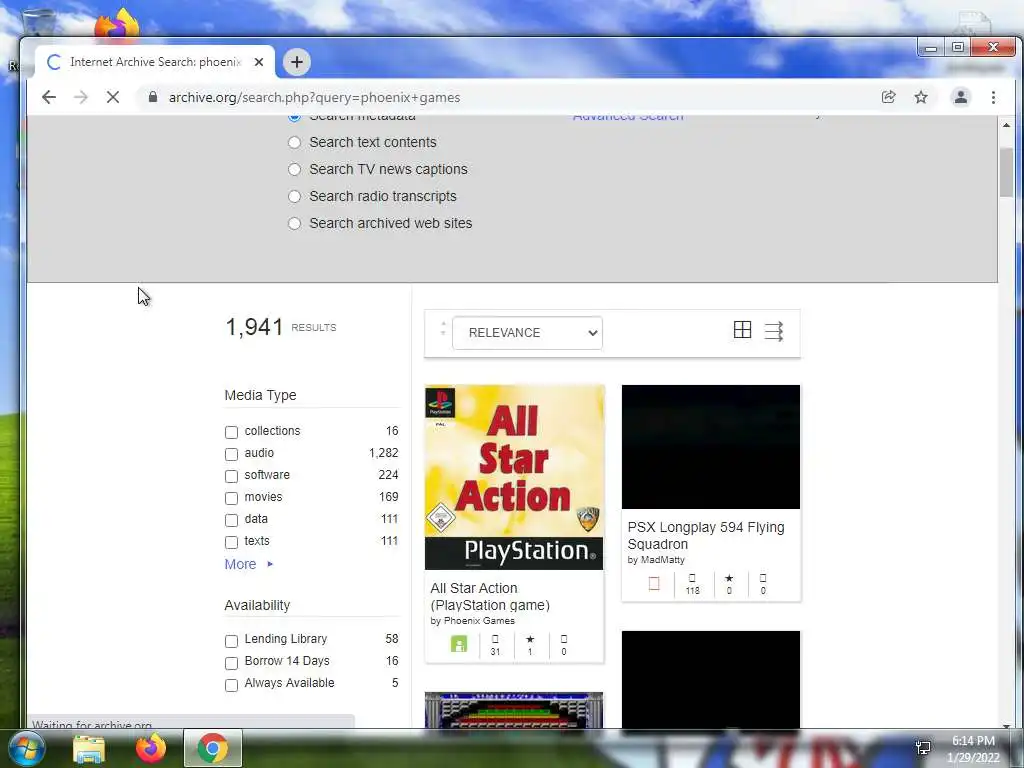The image size is (1024, 768).
Task: Check the movies media type filter
Action: (x=231, y=498)
